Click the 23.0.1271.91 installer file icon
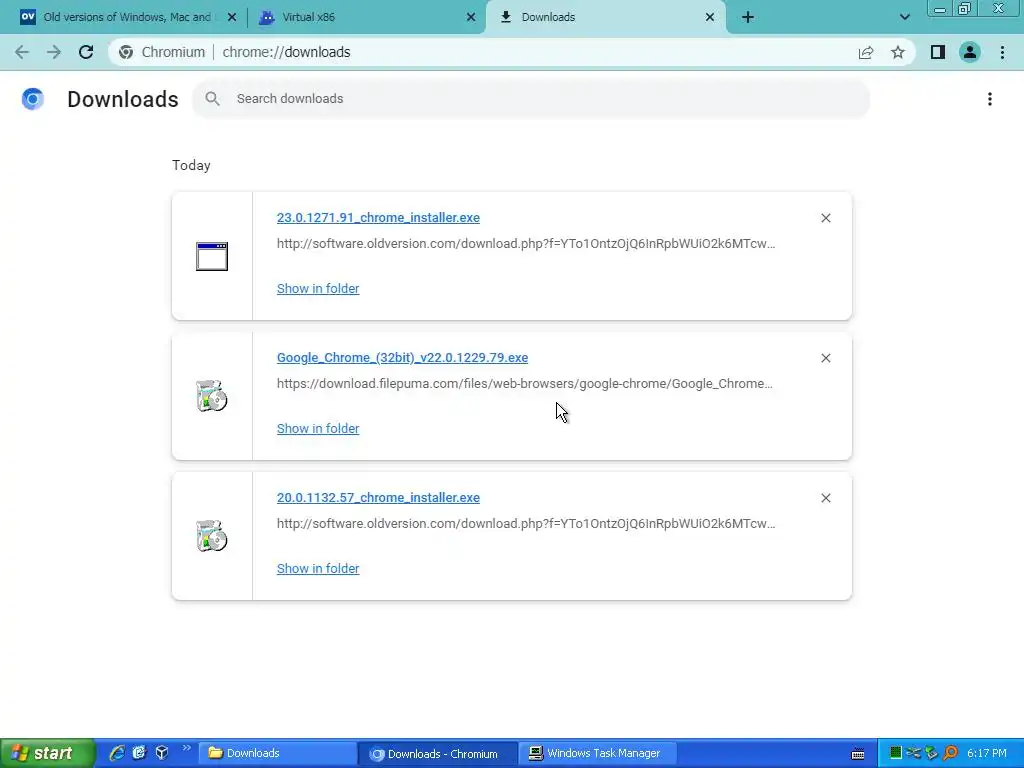Viewport: 1024px width, 768px height. pos(212,256)
